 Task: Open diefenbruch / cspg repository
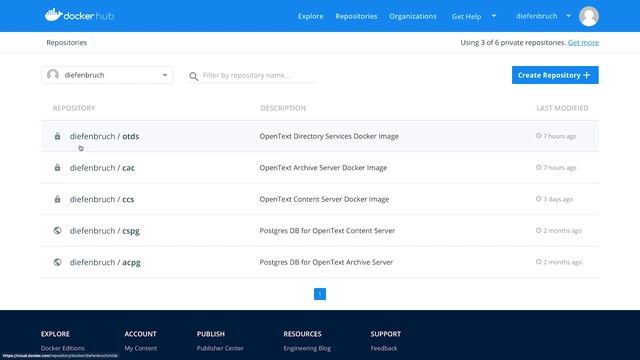coord(104,231)
